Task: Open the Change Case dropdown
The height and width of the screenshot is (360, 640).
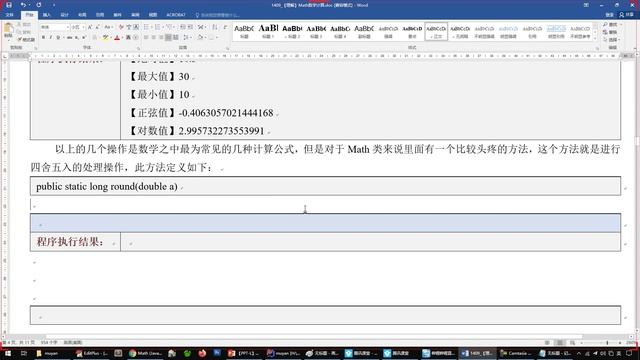Action: [x=108, y=27]
